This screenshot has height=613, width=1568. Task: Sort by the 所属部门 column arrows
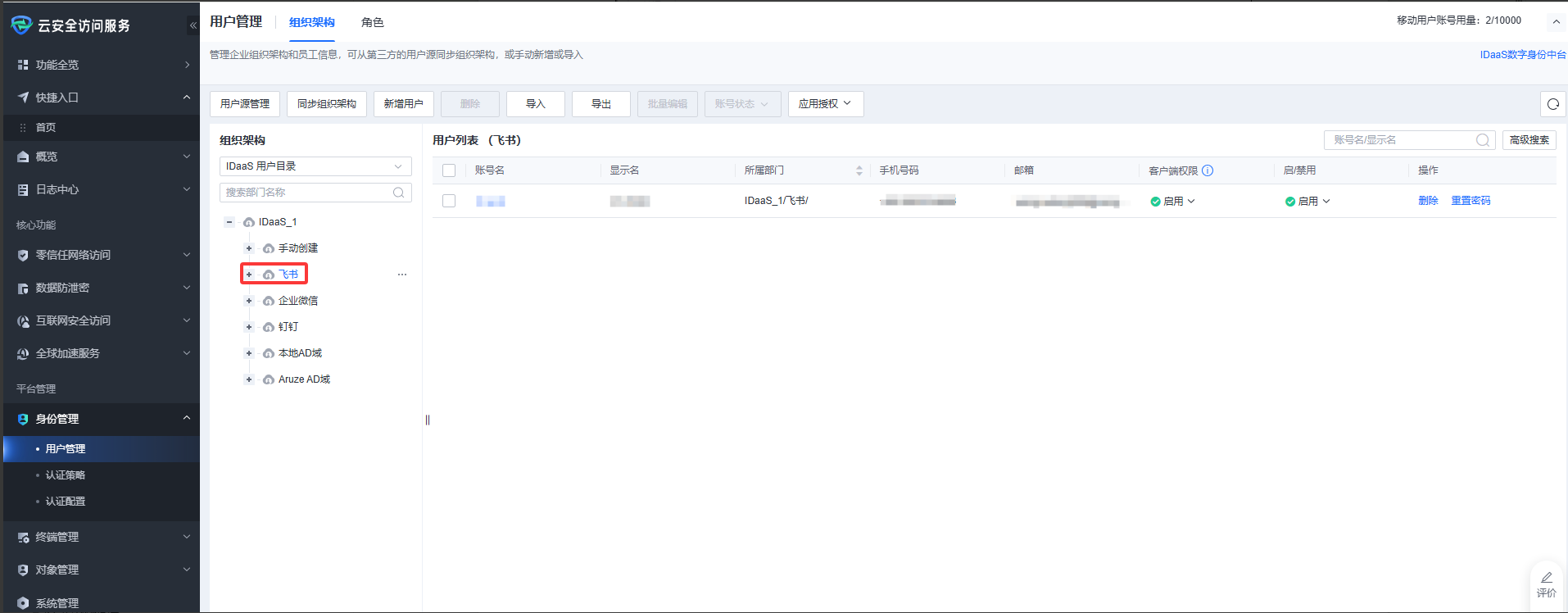coord(859,170)
